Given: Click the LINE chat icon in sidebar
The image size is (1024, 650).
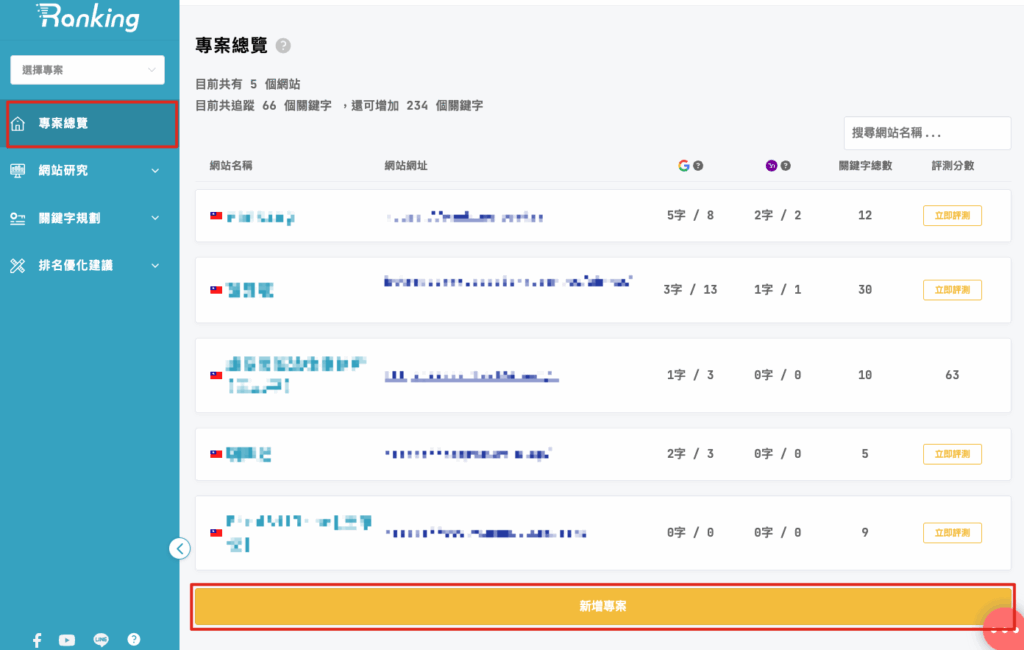Looking at the screenshot, I should 100,639.
